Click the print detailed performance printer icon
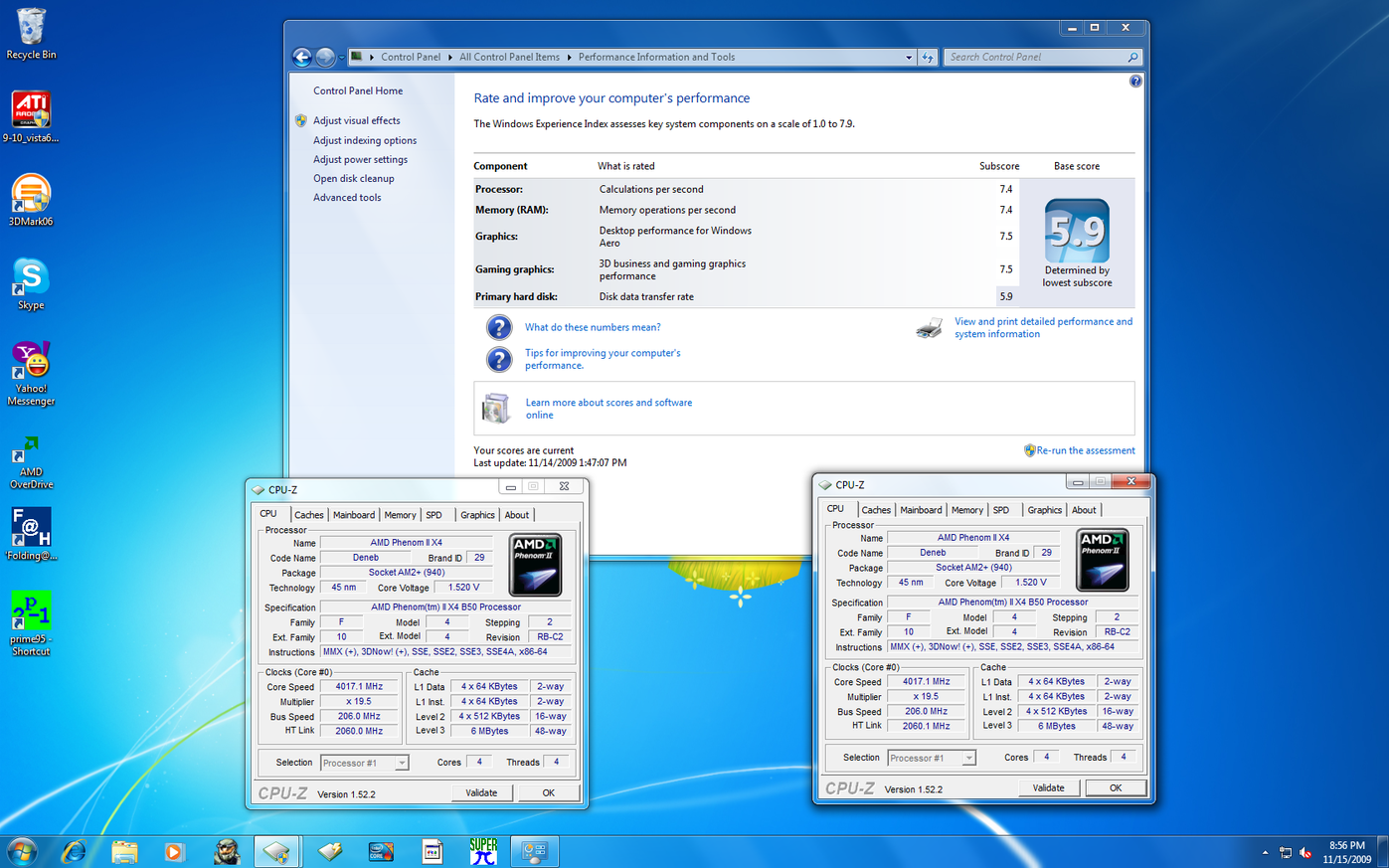1389x868 pixels. [x=929, y=328]
